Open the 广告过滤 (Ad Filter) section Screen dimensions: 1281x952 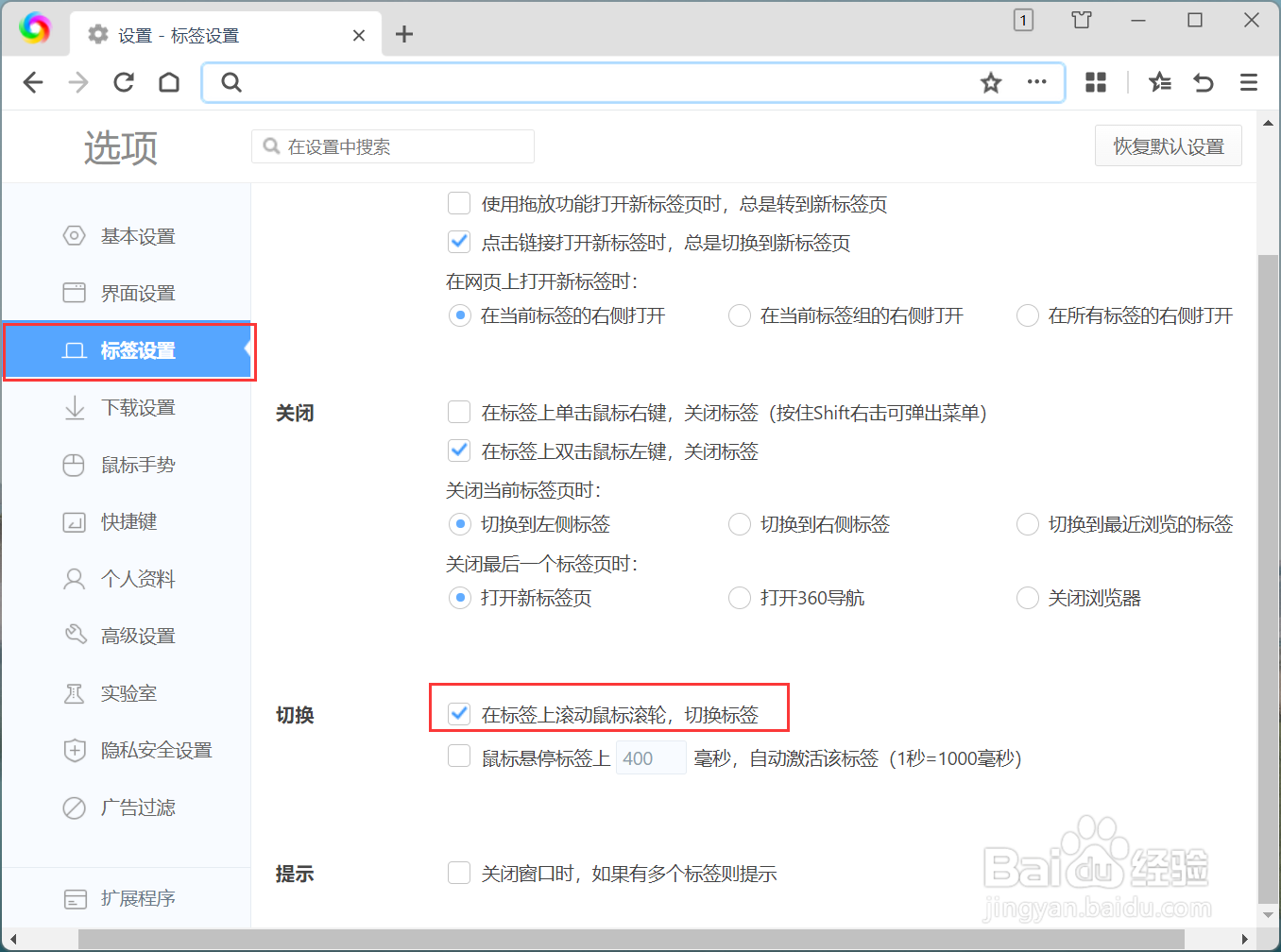[138, 807]
